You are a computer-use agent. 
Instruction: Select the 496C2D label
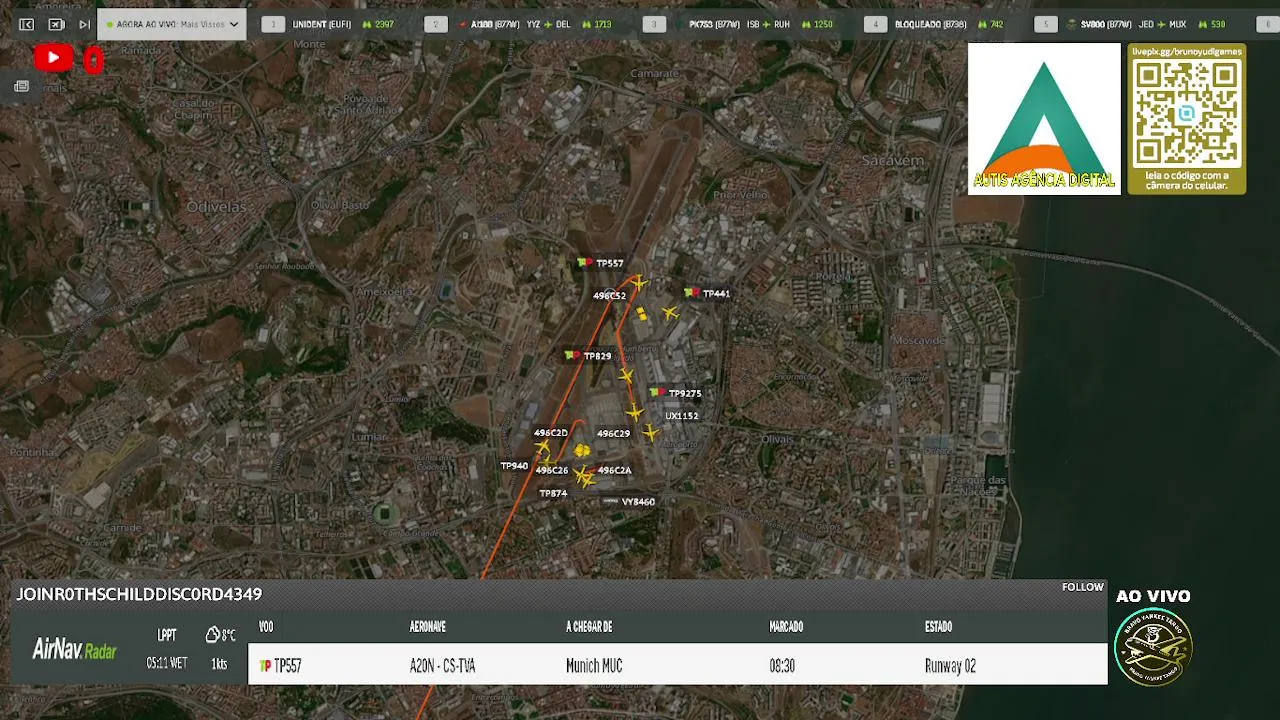coord(550,433)
